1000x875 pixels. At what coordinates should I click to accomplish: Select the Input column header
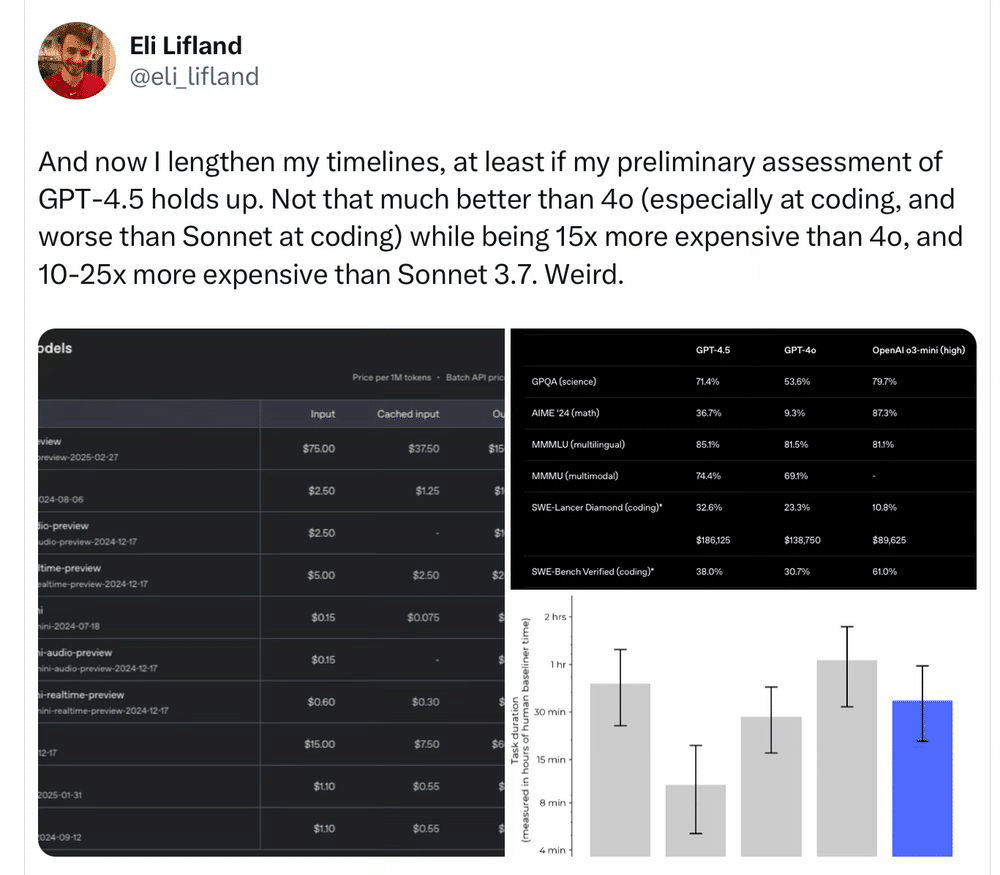(x=322, y=414)
